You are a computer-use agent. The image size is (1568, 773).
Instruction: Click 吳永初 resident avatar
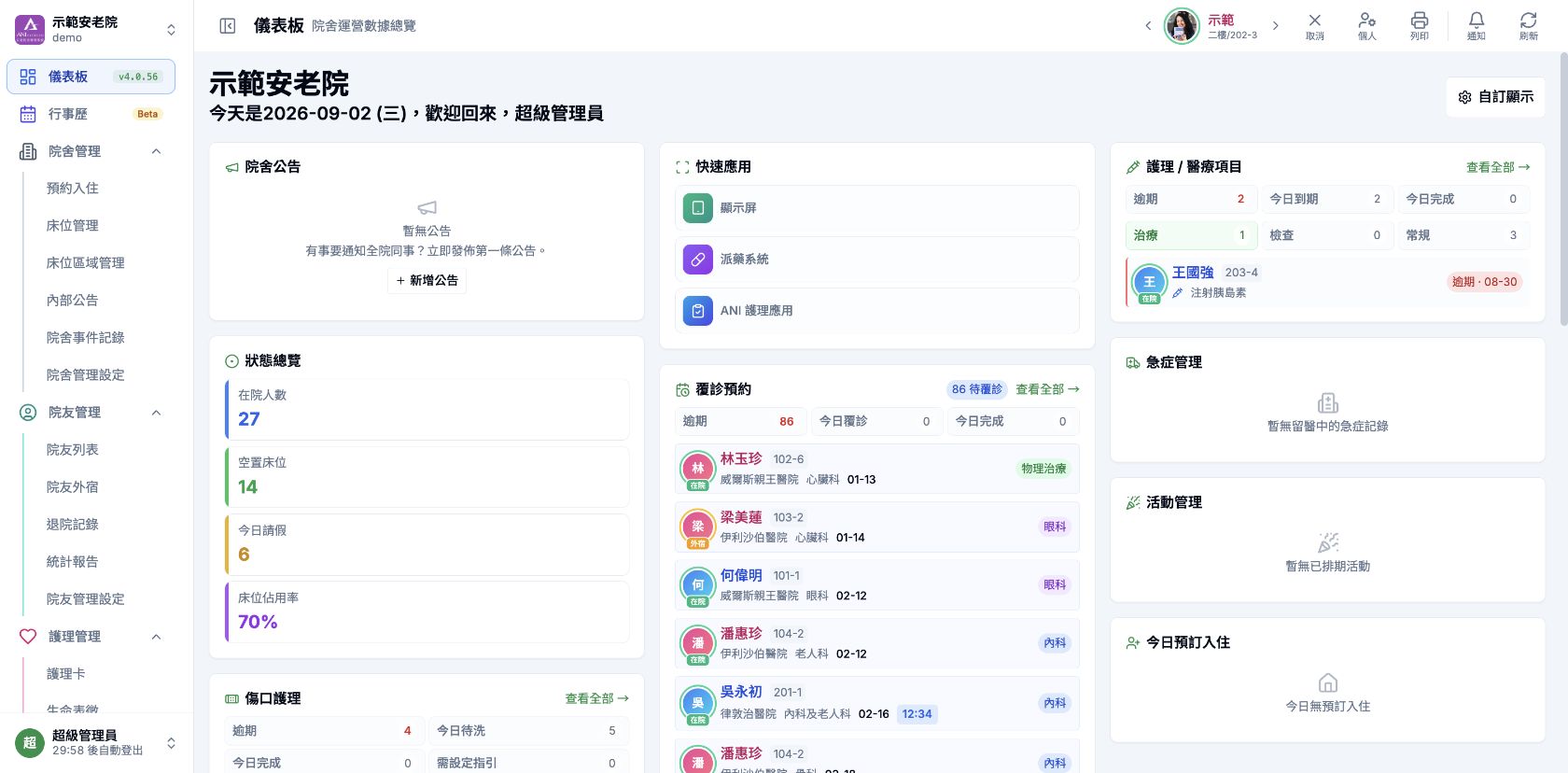click(697, 703)
